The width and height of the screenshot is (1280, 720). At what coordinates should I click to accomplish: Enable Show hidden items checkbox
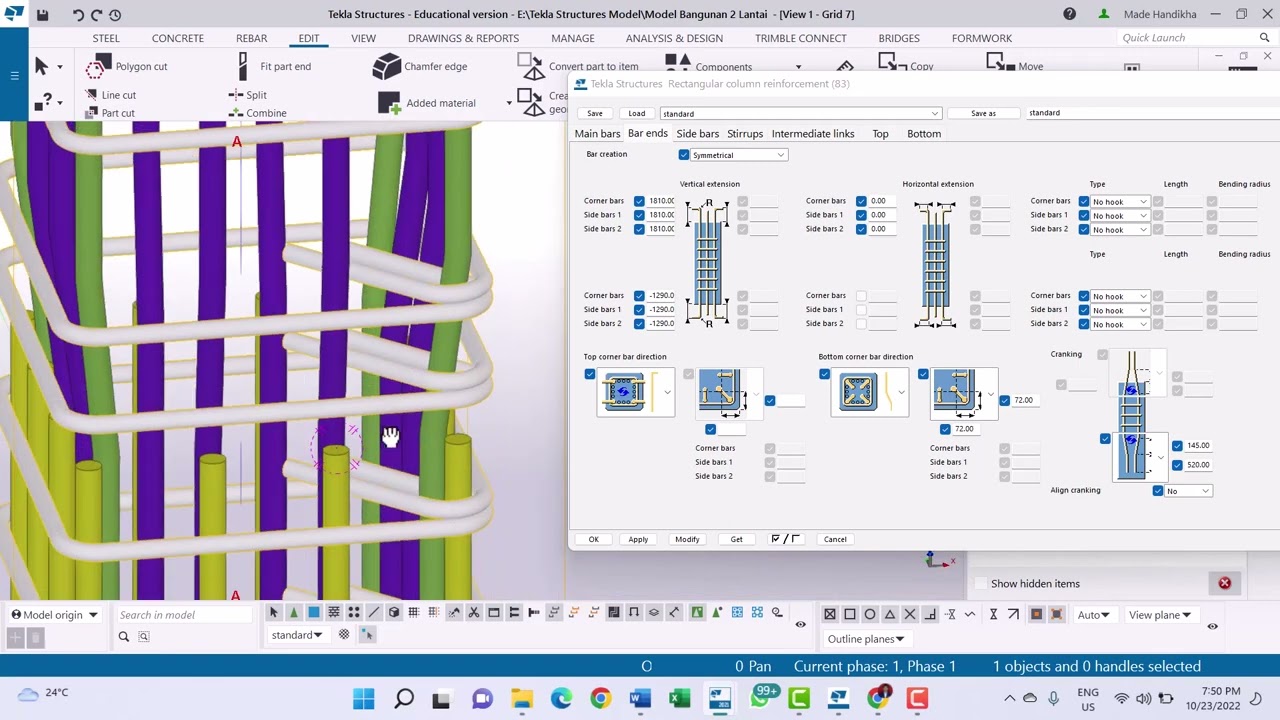tap(981, 583)
